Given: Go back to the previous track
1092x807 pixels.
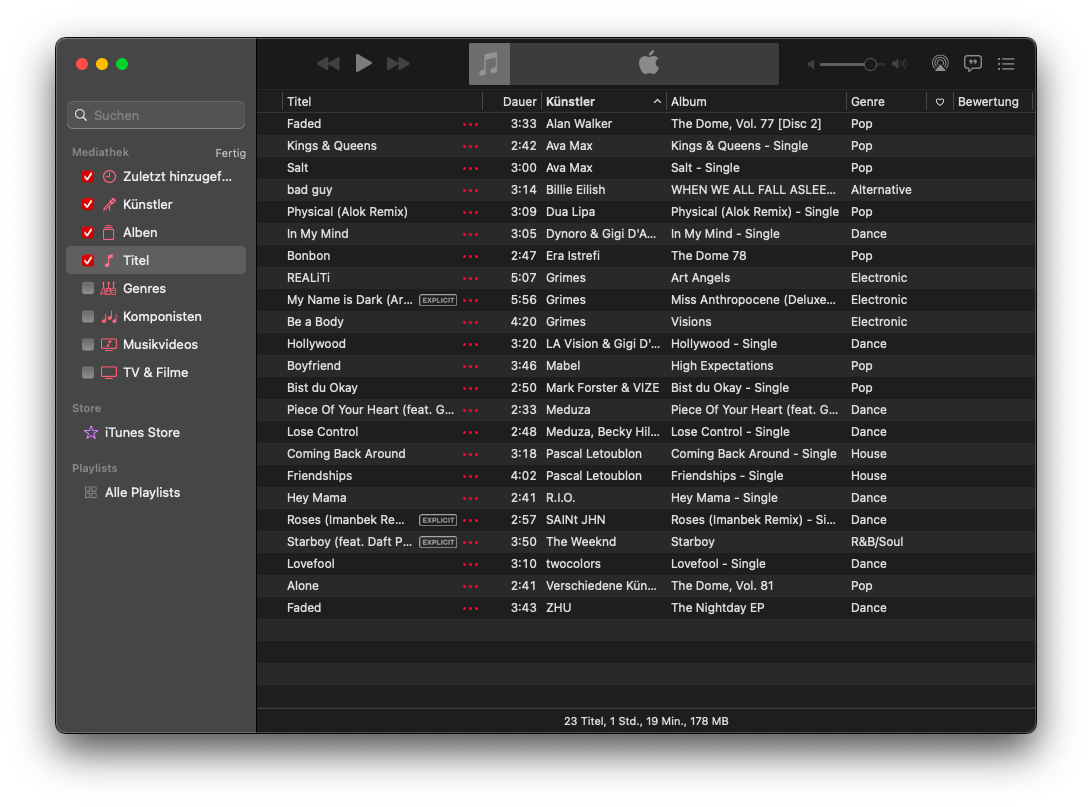Looking at the screenshot, I should pos(328,64).
